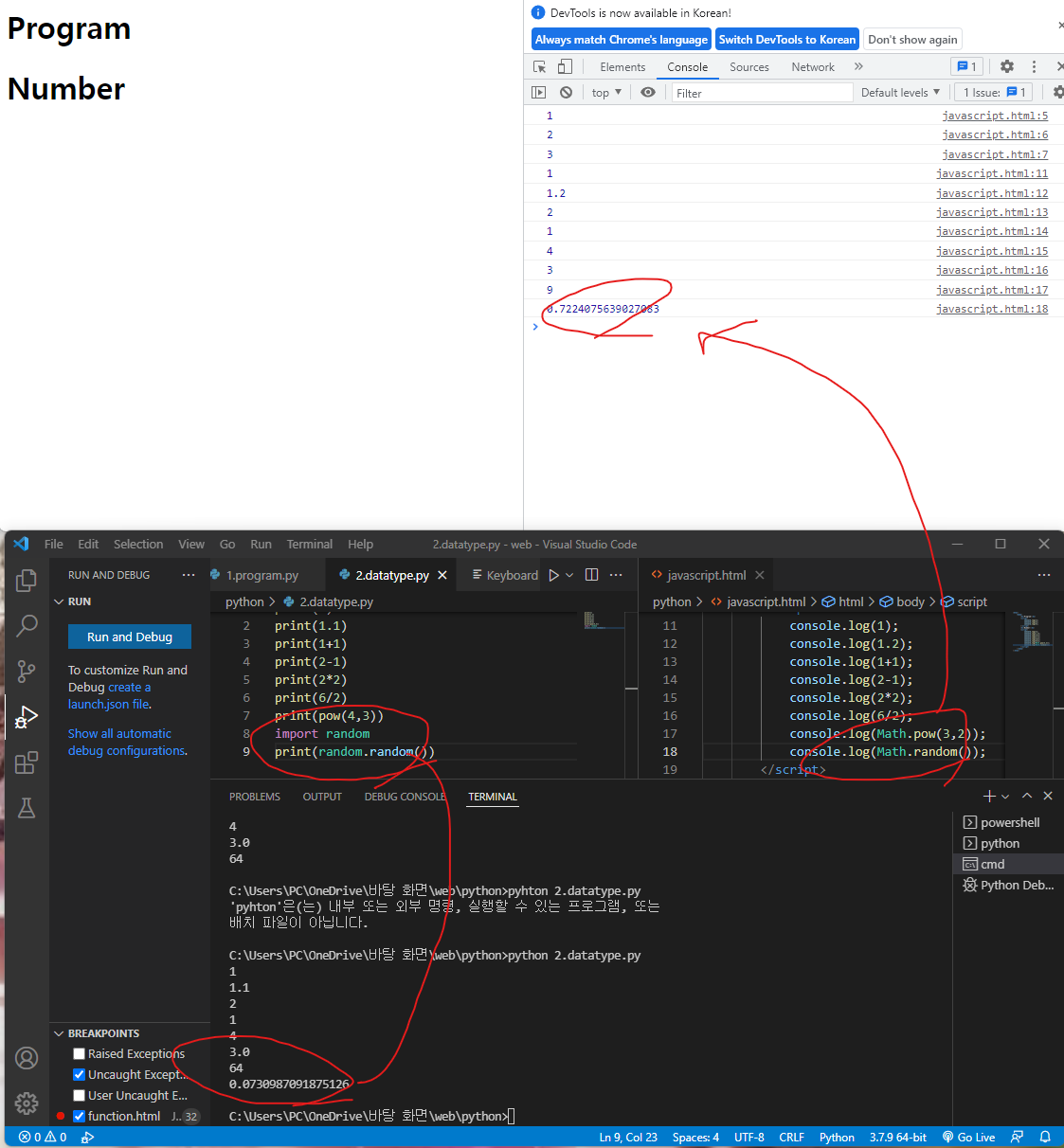
Task: Close the javascript.html tab
Action: (x=760, y=575)
